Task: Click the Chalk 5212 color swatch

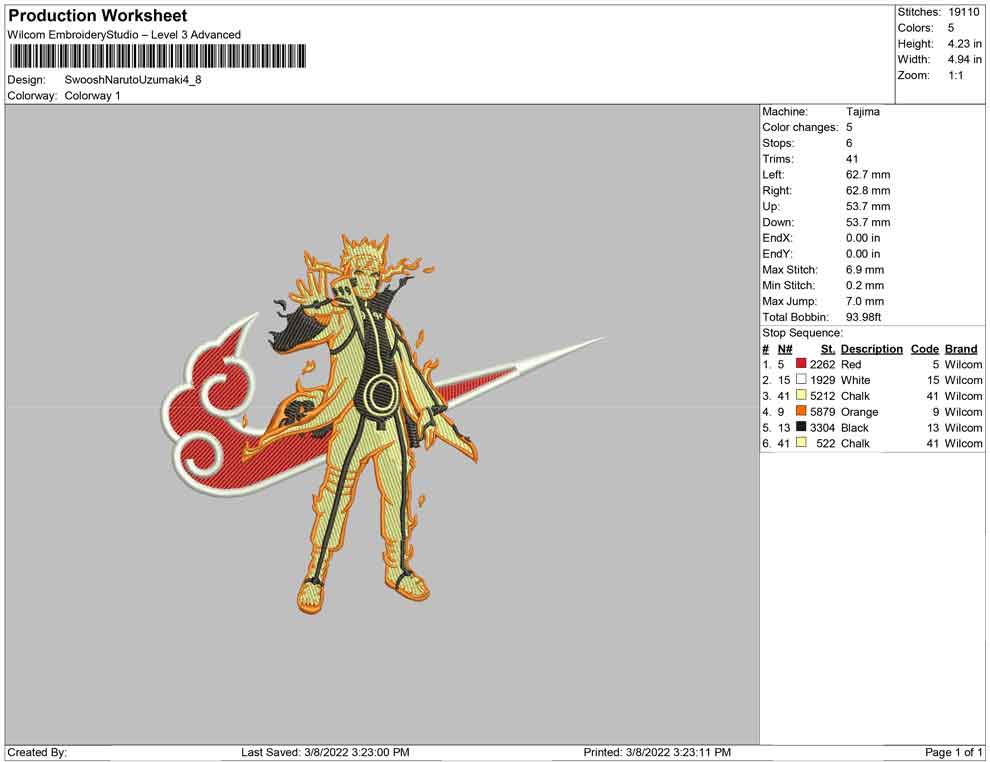Action: [801, 395]
